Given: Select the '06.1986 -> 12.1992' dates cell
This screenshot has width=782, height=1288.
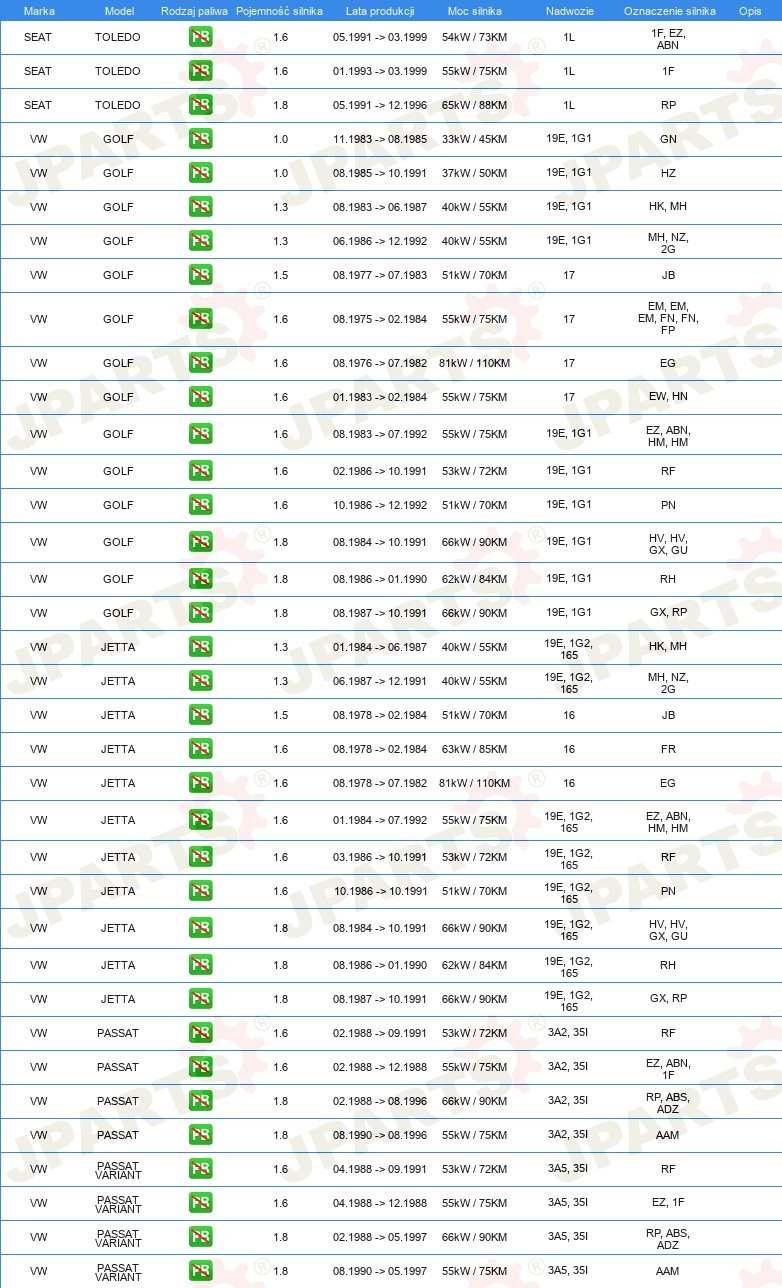Looking at the screenshot, I should coord(380,241).
